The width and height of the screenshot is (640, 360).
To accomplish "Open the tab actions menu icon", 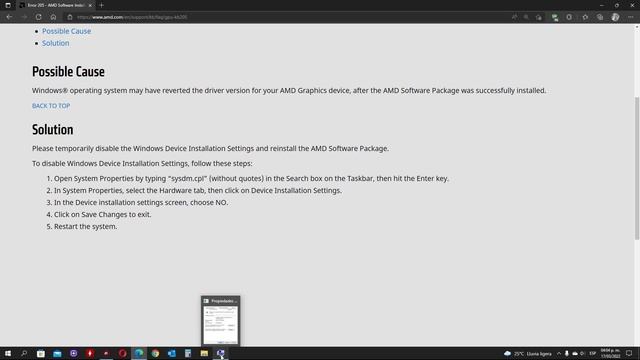I will (x=8, y=5).
